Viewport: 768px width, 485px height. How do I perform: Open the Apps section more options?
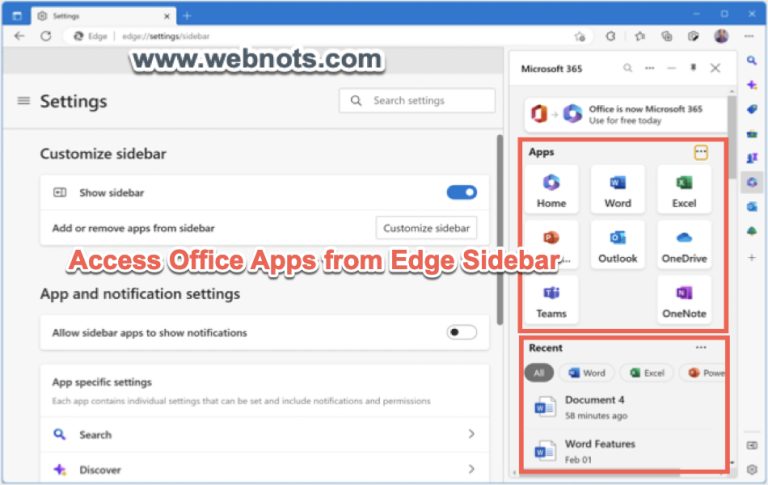click(701, 152)
